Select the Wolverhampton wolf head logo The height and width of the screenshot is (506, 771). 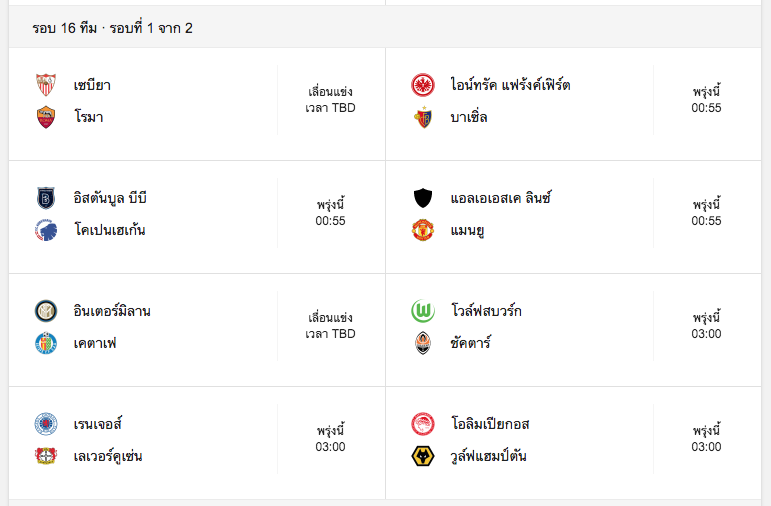(423, 456)
